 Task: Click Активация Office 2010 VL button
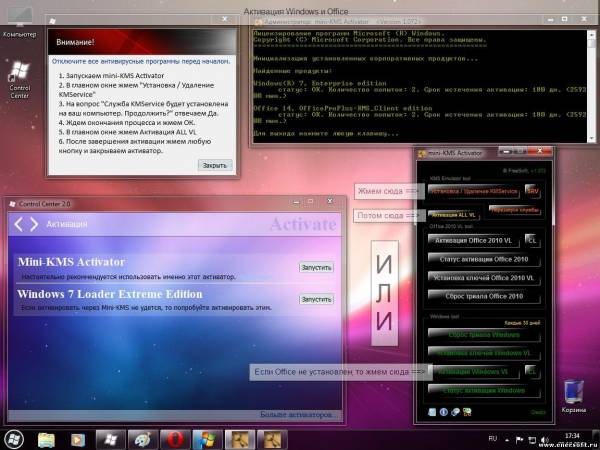click(473, 240)
